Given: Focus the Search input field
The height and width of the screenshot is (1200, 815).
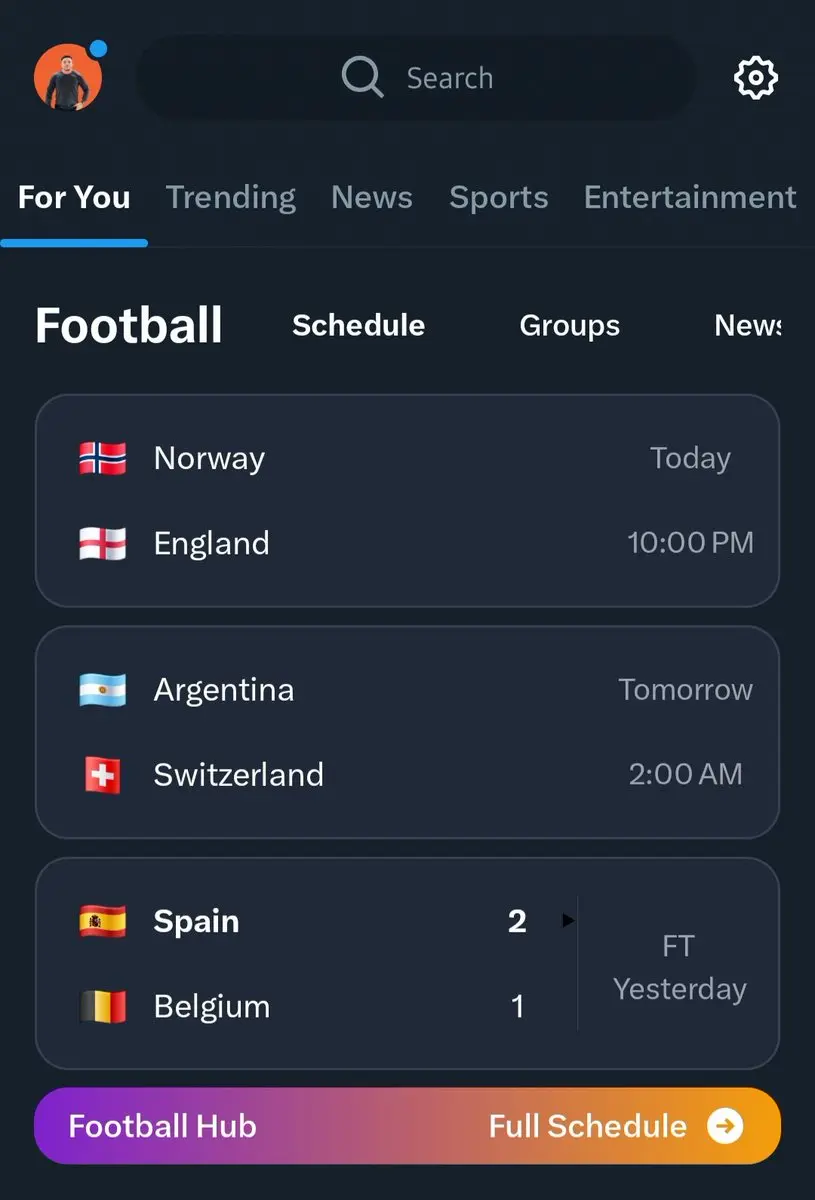Looking at the screenshot, I should pos(416,78).
